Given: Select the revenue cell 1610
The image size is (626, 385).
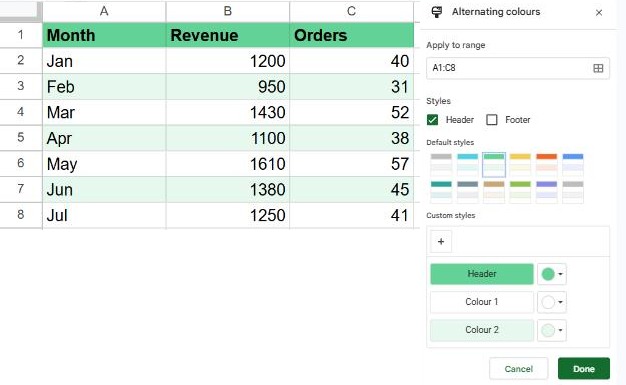Looking at the screenshot, I should (228, 163).
